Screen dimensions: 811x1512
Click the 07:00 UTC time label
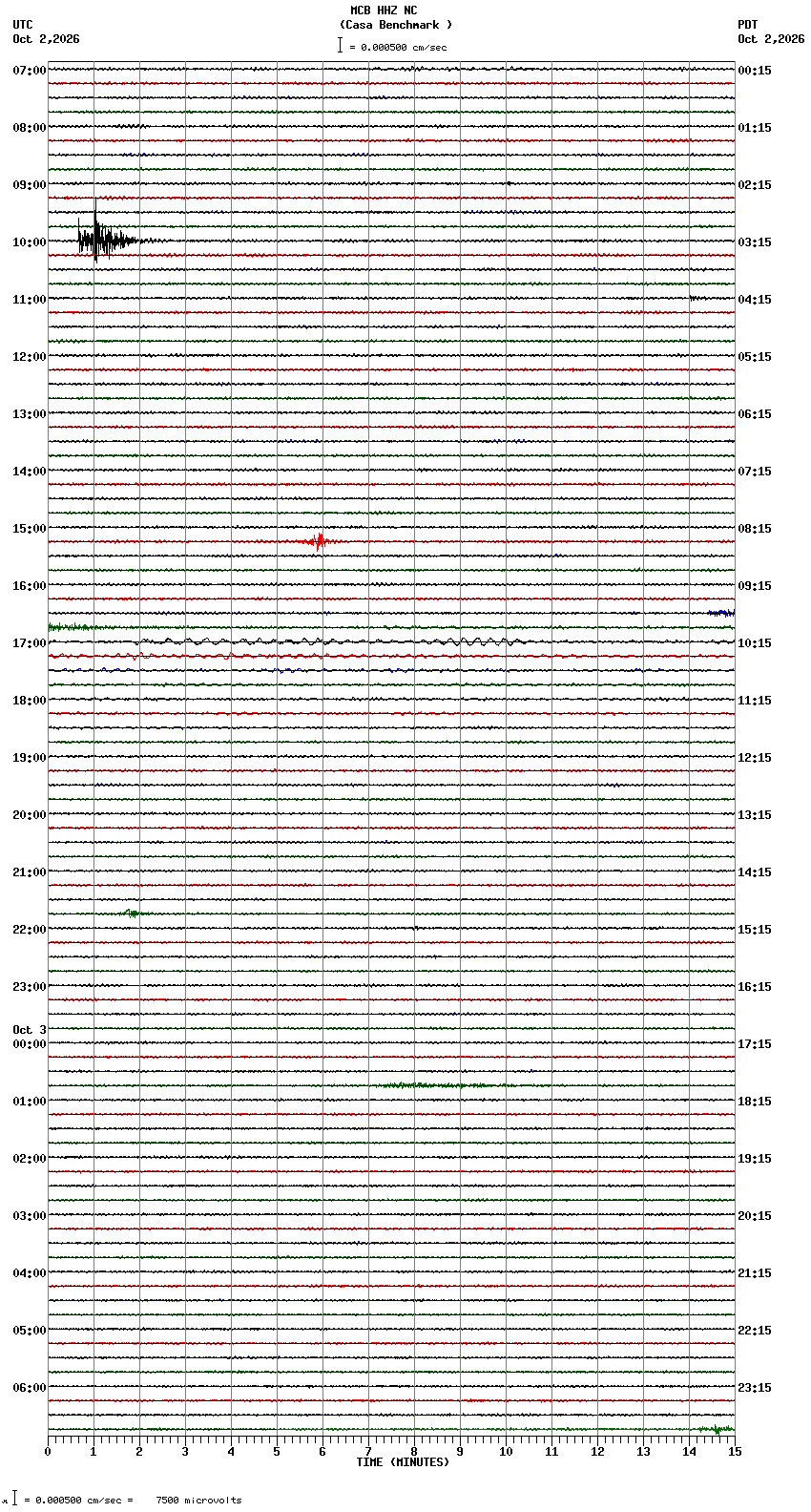pyautogui.click(x=30, y=71)
